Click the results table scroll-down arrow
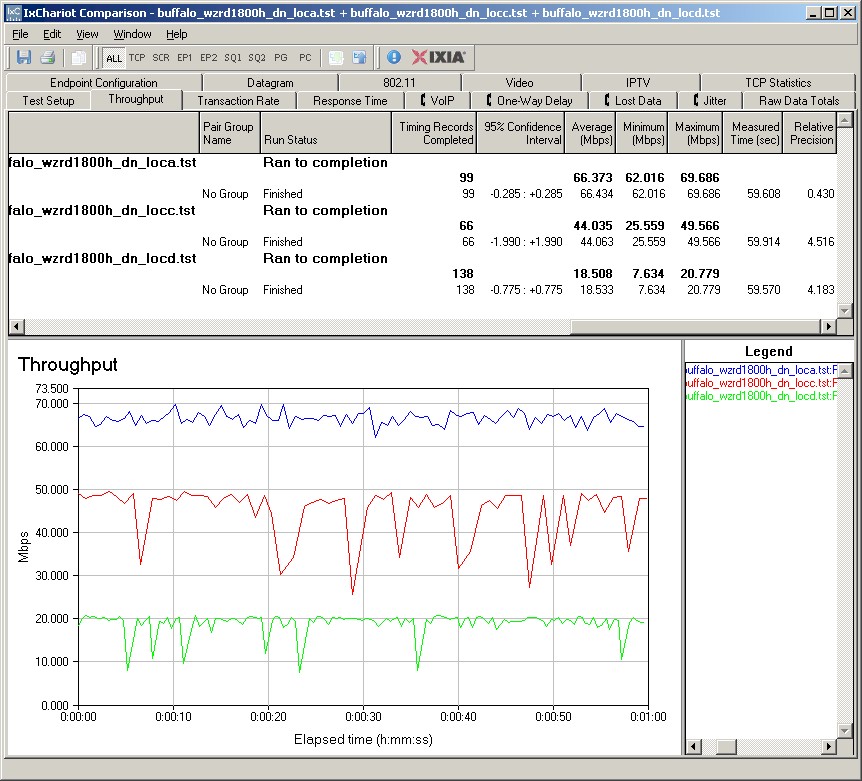Viewport: 862px width, 781px height. pos(844,311)
